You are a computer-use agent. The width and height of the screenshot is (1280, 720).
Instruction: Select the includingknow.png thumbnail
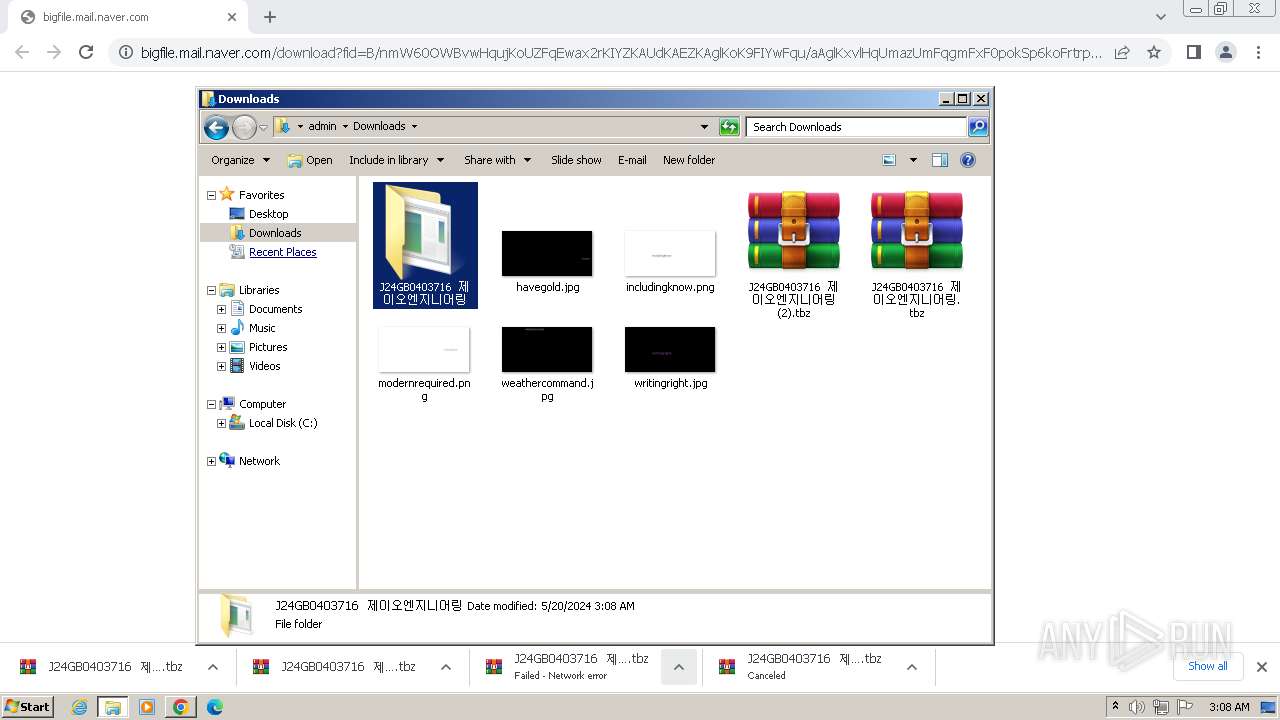670,253
